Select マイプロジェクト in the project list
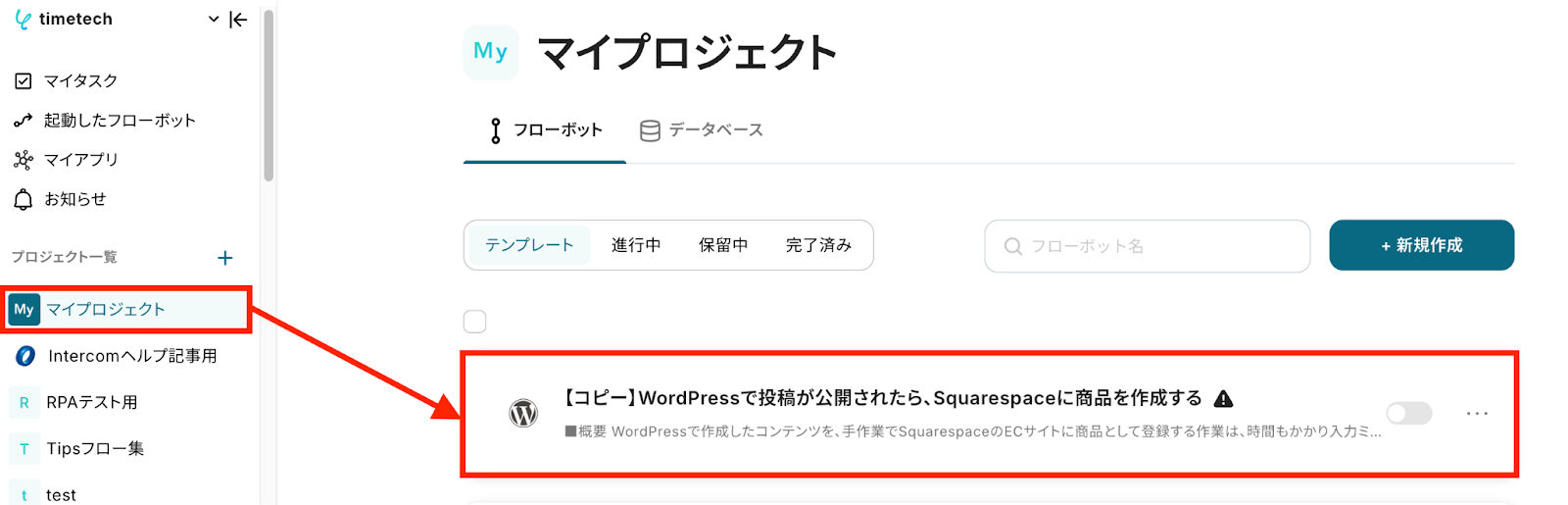Image resolution: width=1568 pixels, height=505 pixels. 127,310
